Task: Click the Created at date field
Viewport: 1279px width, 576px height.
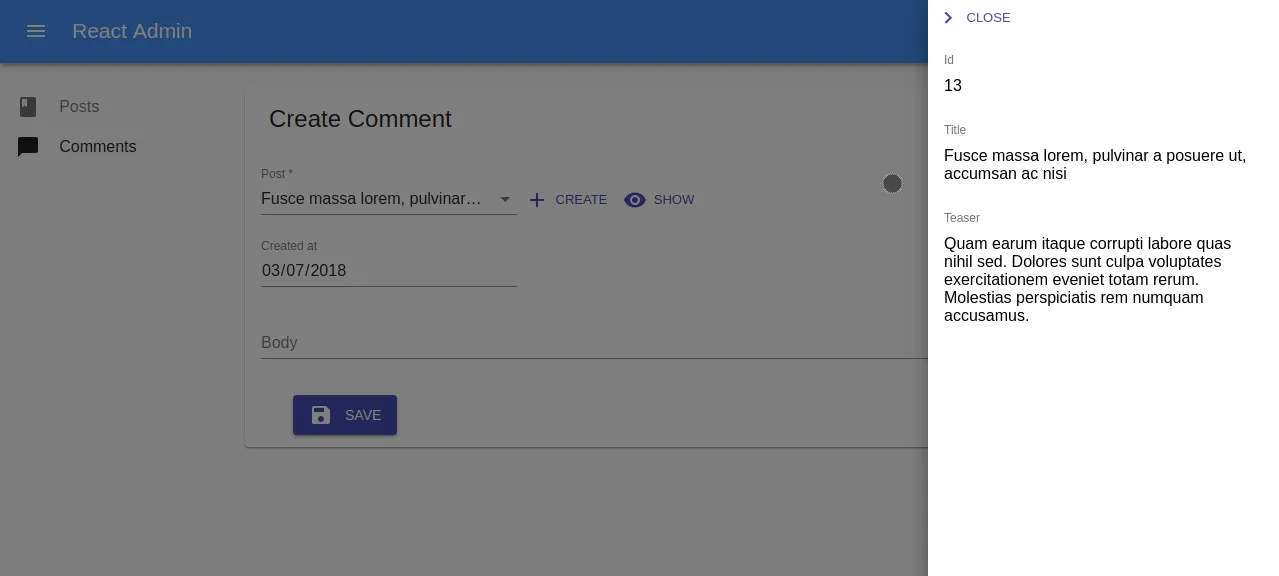Action: 388,271
